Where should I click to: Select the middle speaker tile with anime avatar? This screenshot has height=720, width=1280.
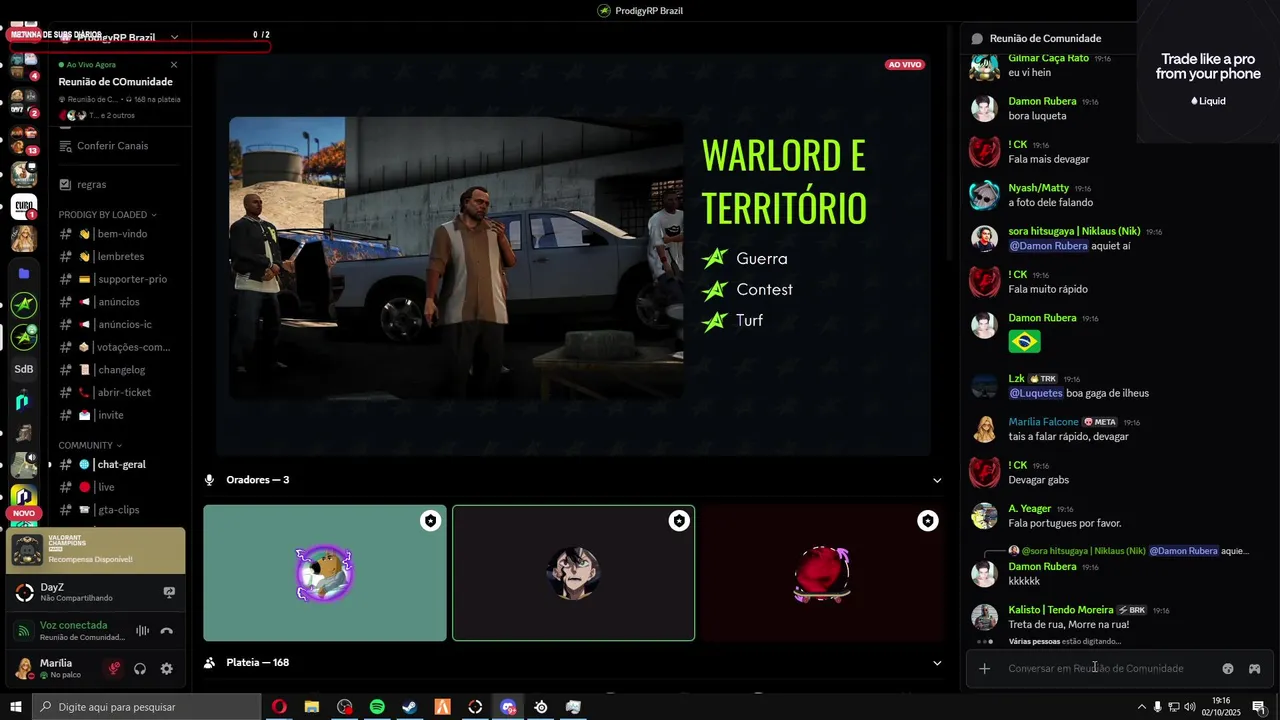pyautogui.click(x=574, y=573)
